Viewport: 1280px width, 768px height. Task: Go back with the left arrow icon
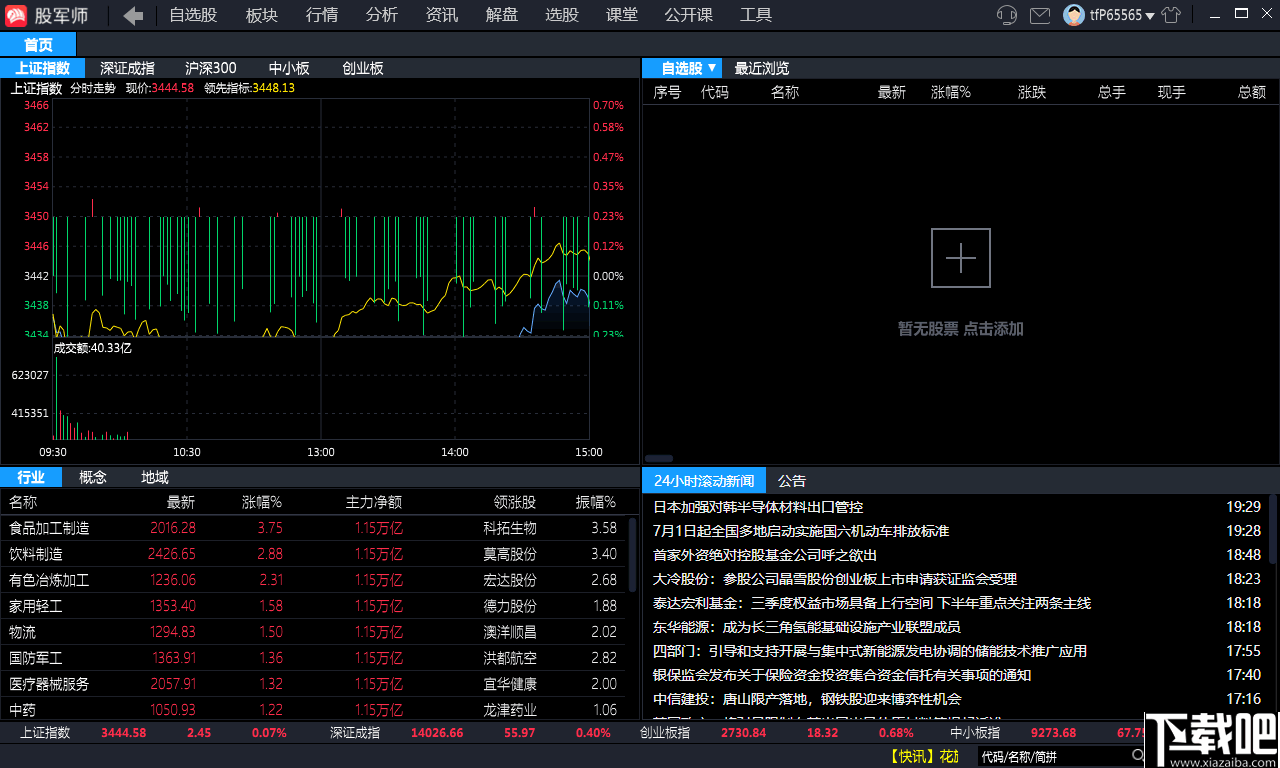133,15
